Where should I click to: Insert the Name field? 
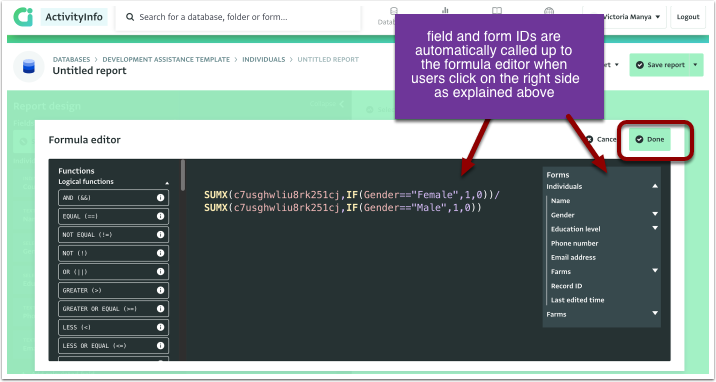coord(560,201)
